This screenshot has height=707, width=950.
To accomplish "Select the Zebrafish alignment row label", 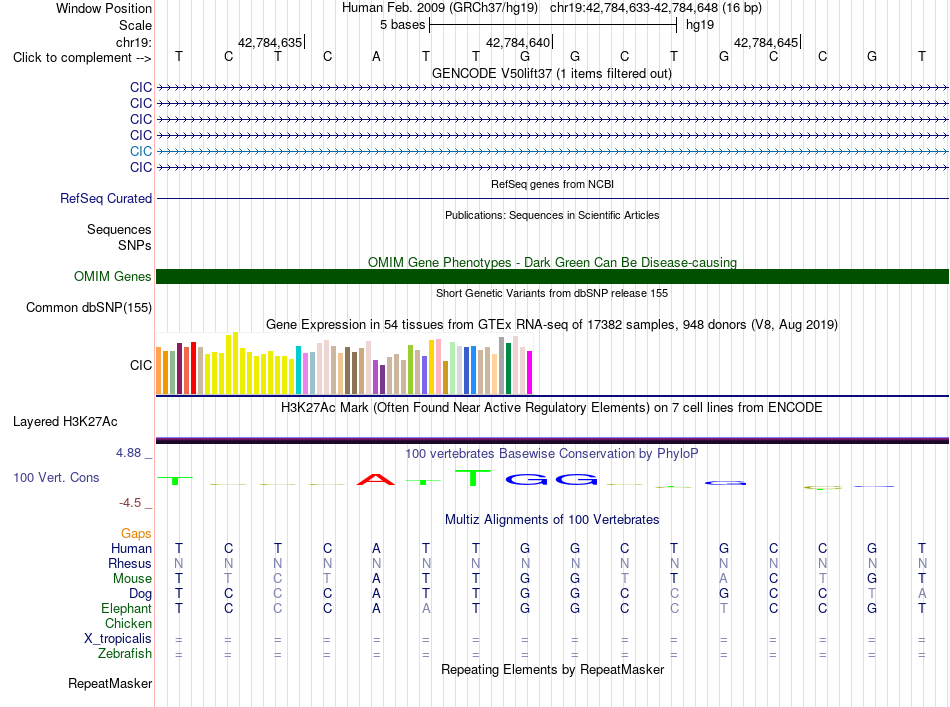I will point(125,654).
